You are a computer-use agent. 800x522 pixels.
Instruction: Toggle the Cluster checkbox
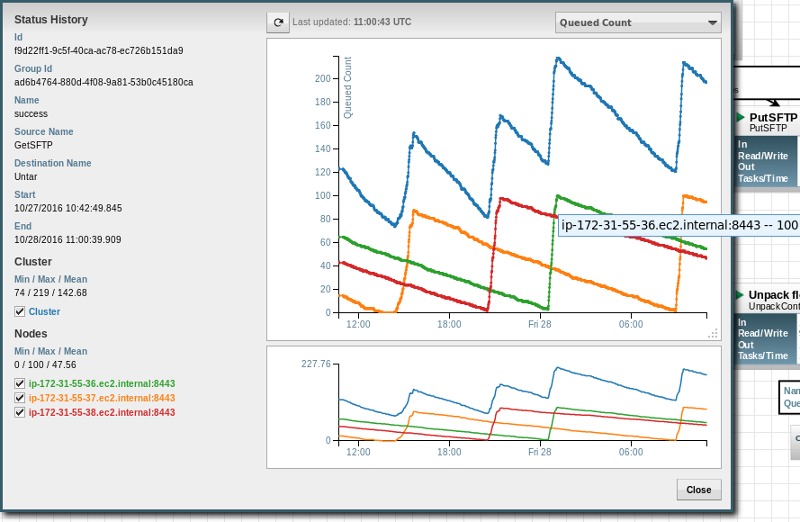20,312
